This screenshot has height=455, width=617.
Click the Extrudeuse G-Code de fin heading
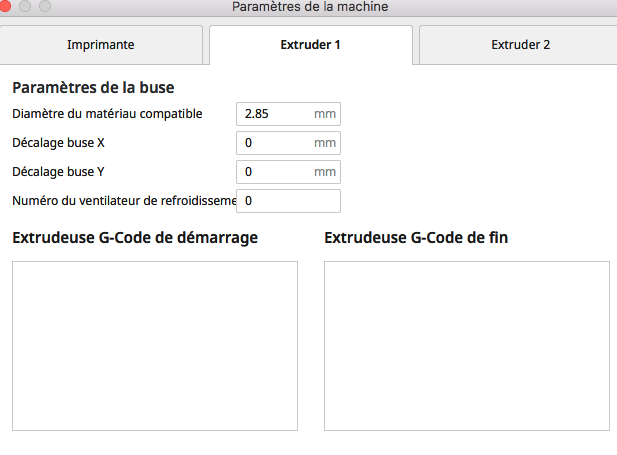point(416,238)
